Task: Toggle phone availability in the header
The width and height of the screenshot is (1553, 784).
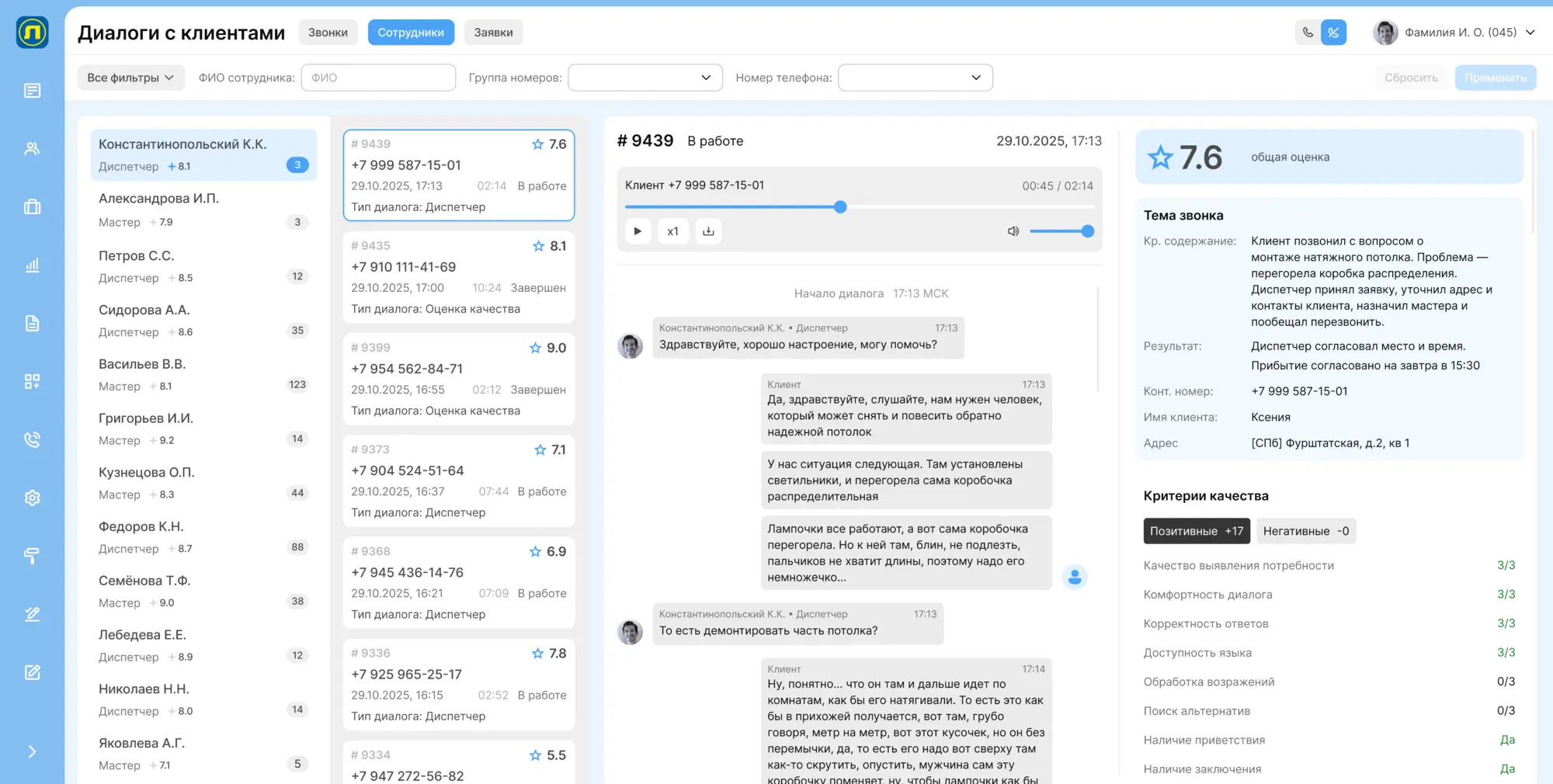Action: pyautogui.click(x=1307, y=33)
